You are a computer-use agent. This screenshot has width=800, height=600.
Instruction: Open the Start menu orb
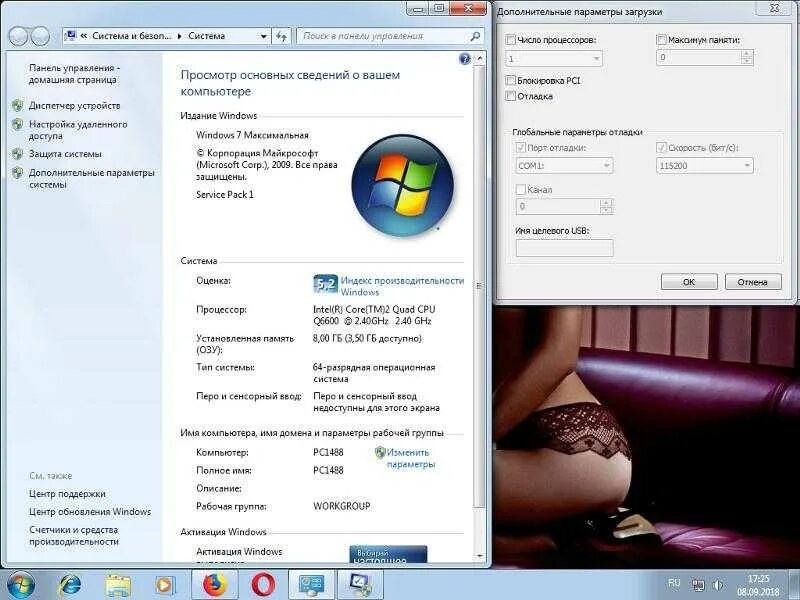(20, 585)
